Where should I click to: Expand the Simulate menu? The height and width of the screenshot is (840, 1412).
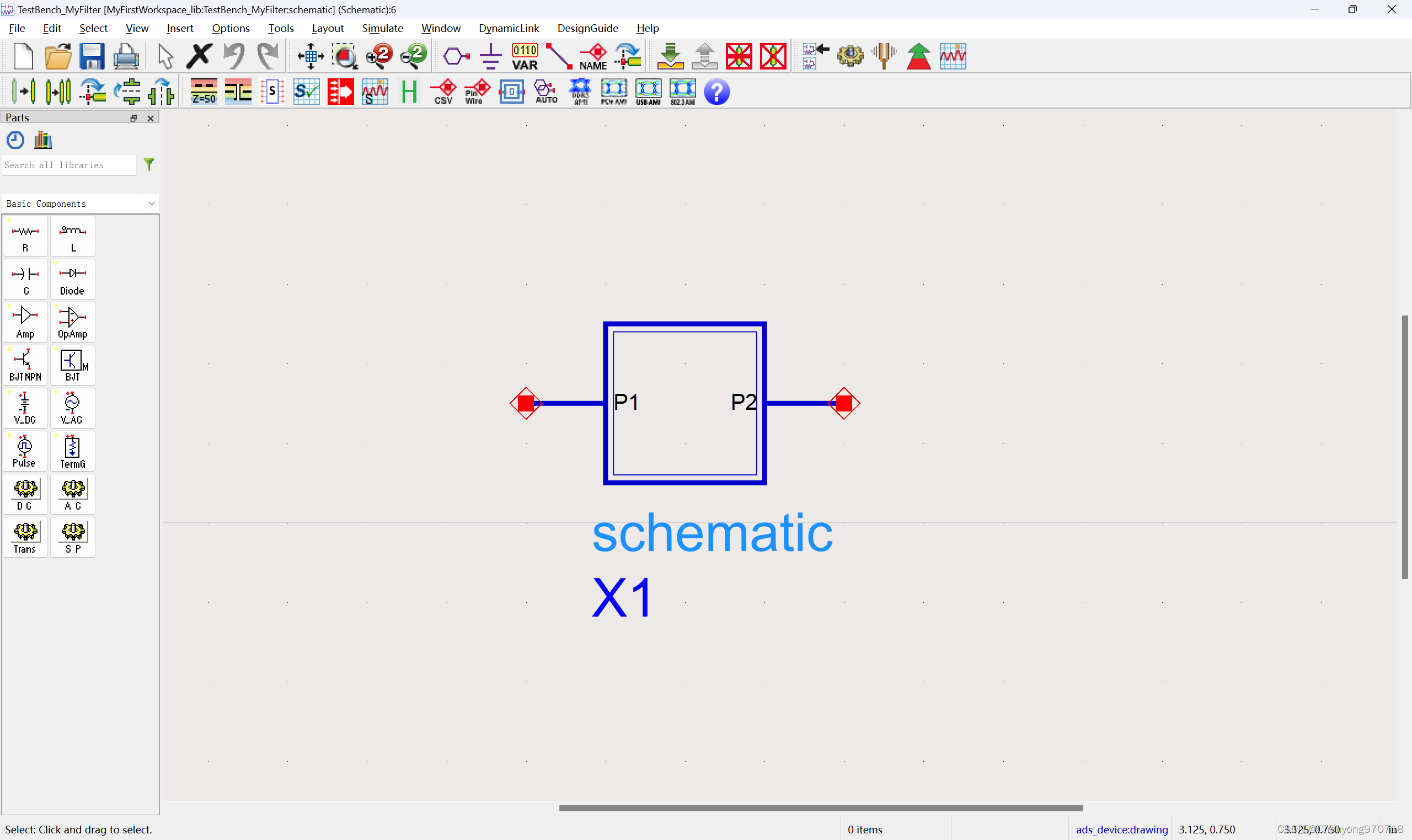(x=383, y=28)
